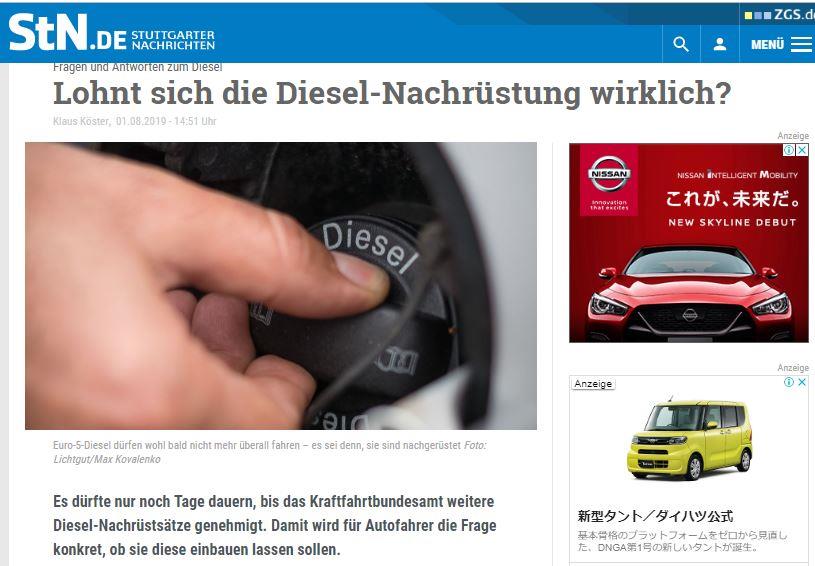Click the Anzeige label on Daihatsu ad
This screenshot has height=566, width=815.
tap(593, 384)
